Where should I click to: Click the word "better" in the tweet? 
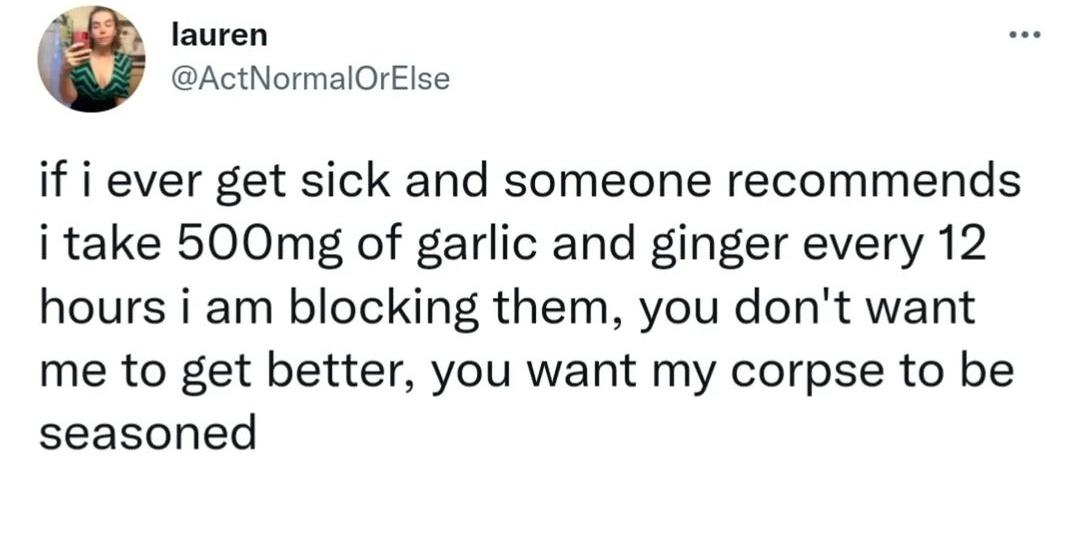(342, 372)
